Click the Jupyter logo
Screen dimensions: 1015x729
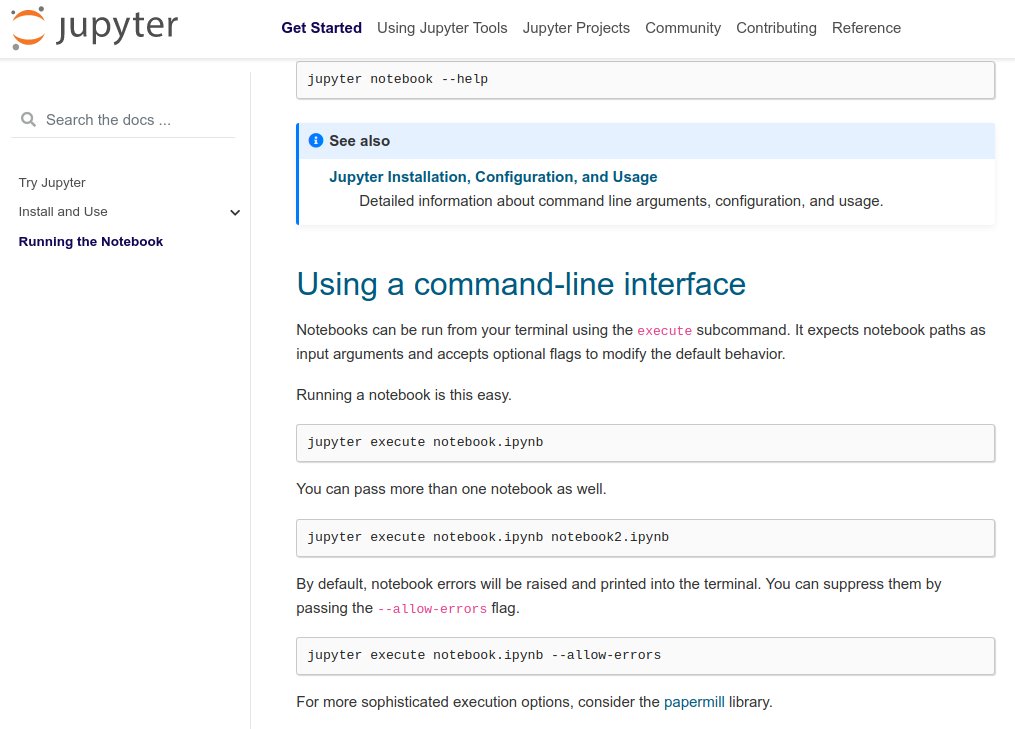(x=95, y=28)
